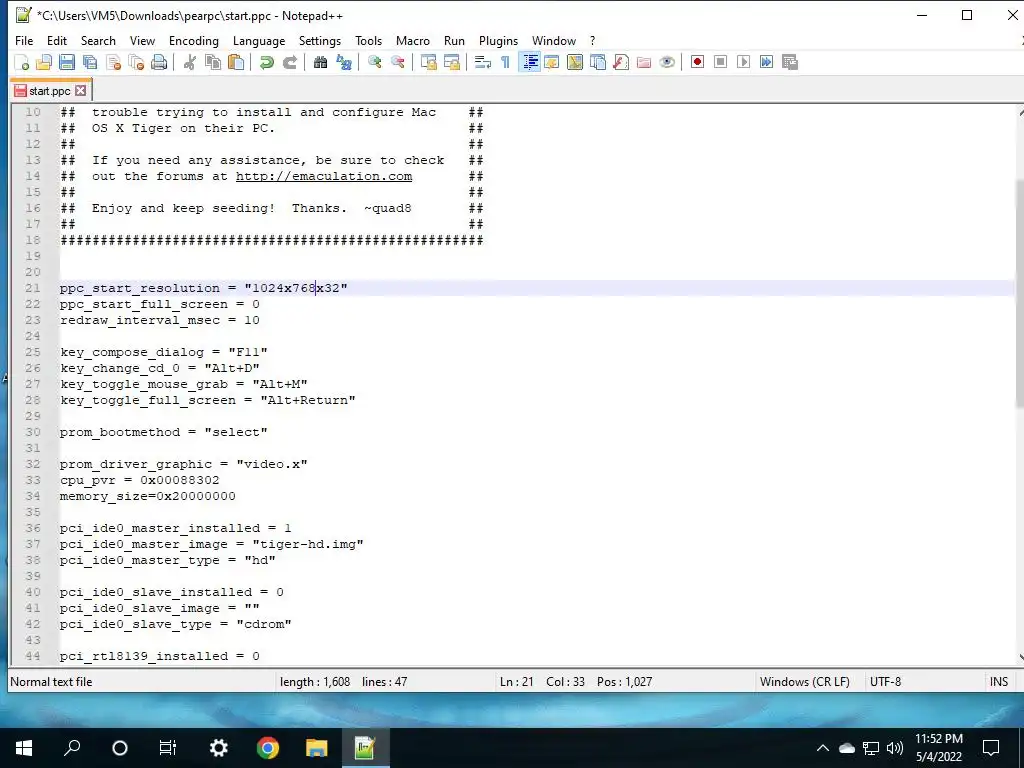Click the volume speaker tray icon

pyautogui.click(x=895, y=748)
